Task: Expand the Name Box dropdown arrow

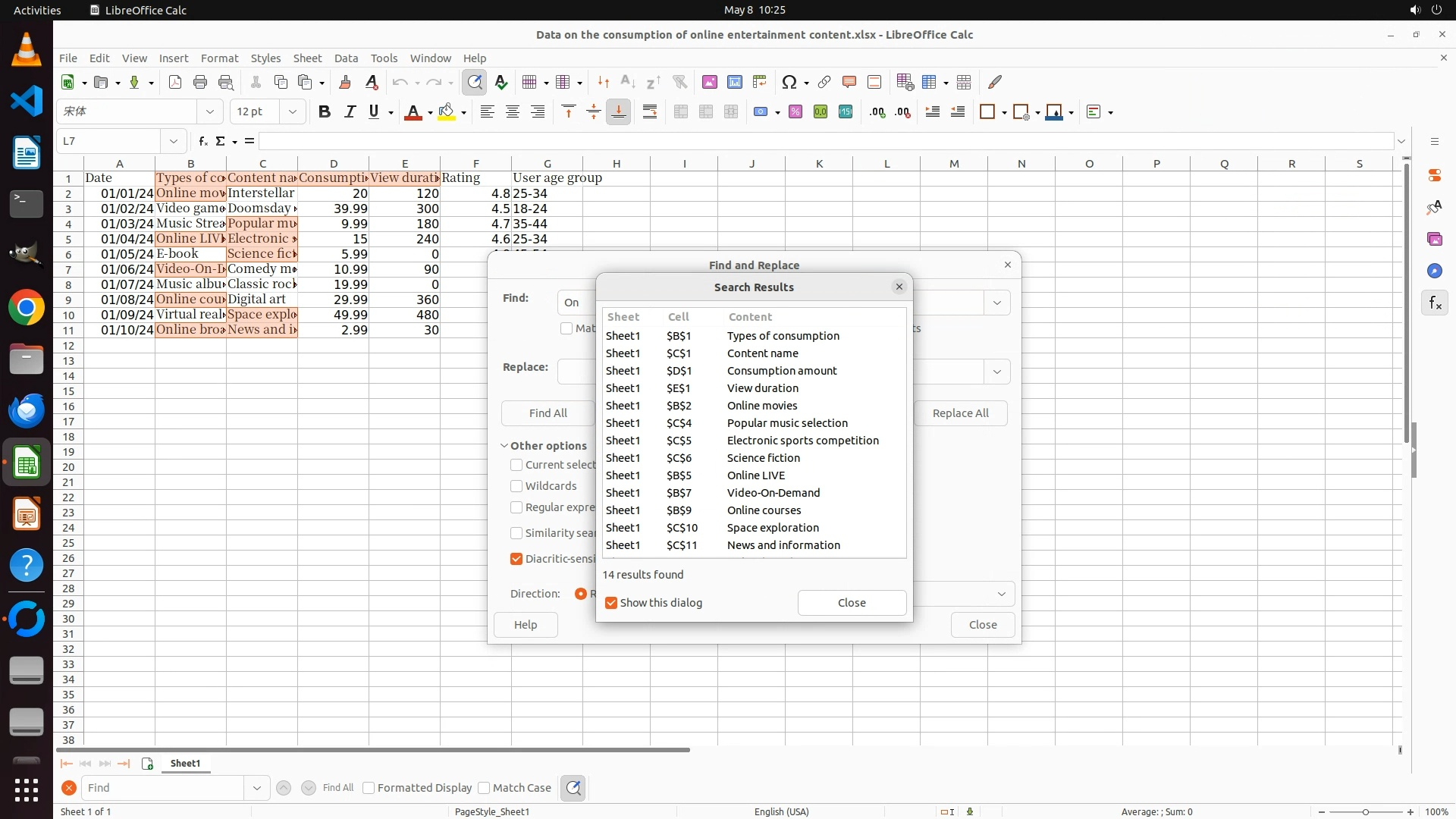Action: click(x=174, y=141)
